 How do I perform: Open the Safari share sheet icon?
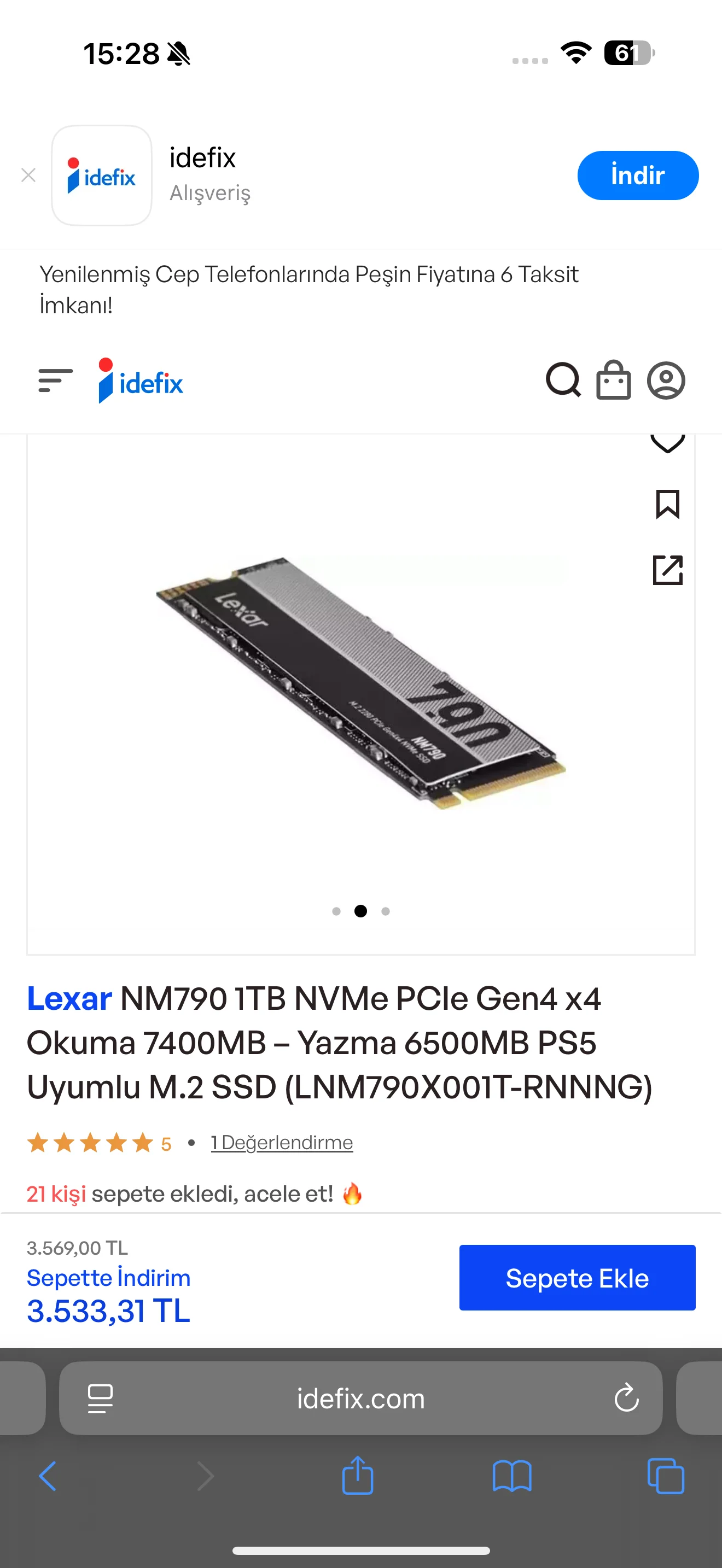click(x=357, y=1476)
